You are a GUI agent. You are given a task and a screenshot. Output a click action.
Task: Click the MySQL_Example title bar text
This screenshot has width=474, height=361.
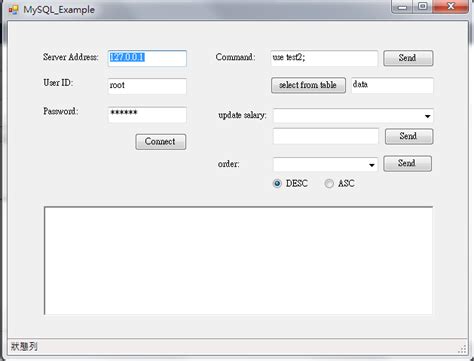tap(59, 10)
